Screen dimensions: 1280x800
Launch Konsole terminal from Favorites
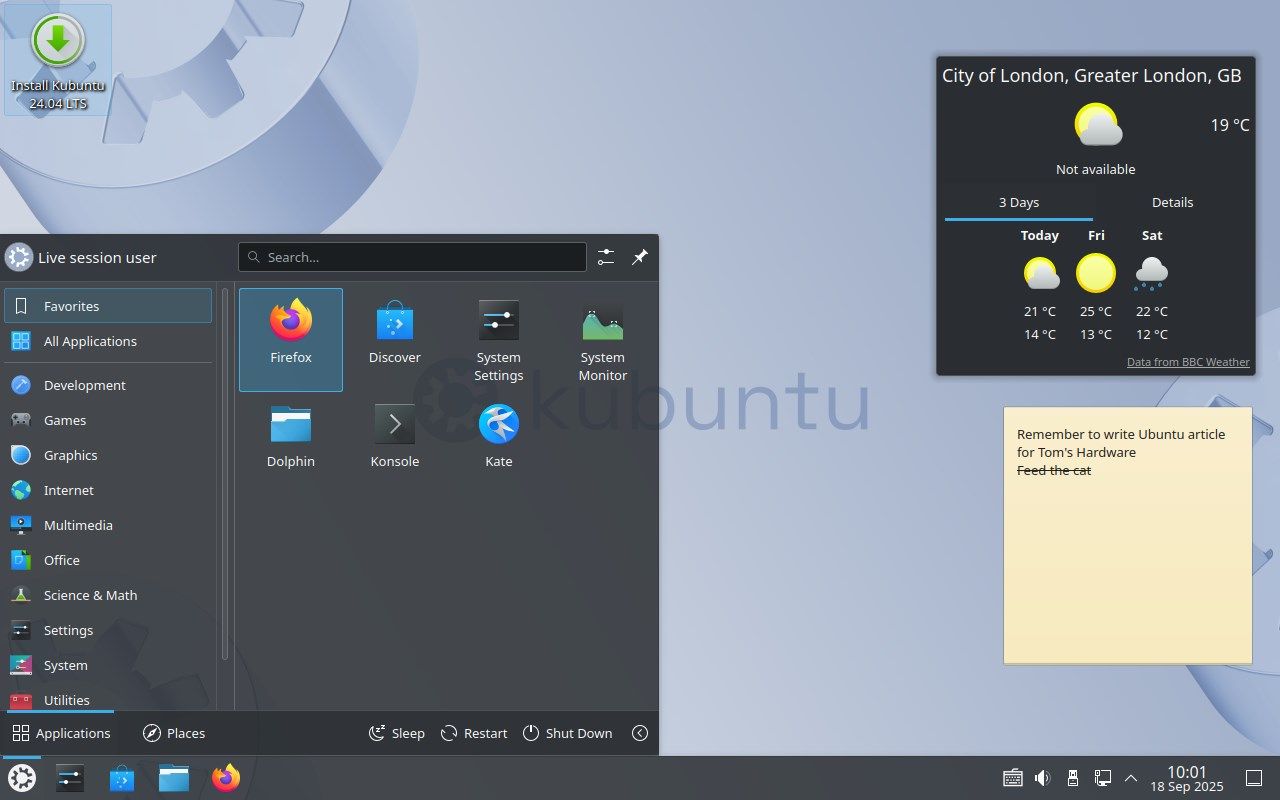[x=395, y=436]
